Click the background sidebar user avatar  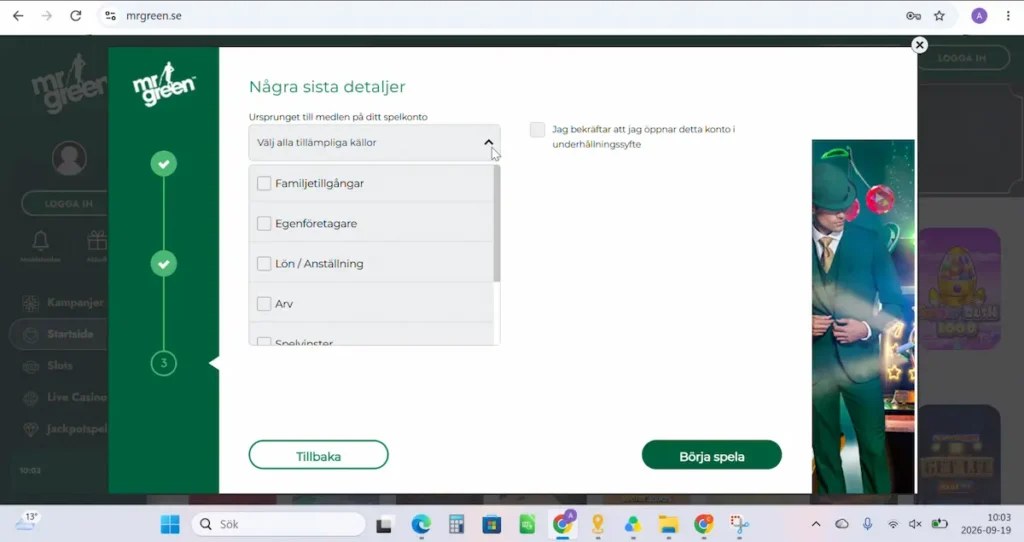tap(69, 158)
